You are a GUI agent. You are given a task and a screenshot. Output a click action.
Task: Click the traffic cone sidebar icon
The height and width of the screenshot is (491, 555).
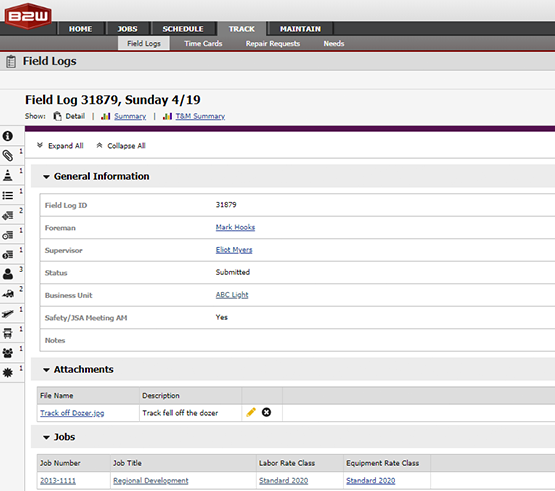click(x=8, y=175)
